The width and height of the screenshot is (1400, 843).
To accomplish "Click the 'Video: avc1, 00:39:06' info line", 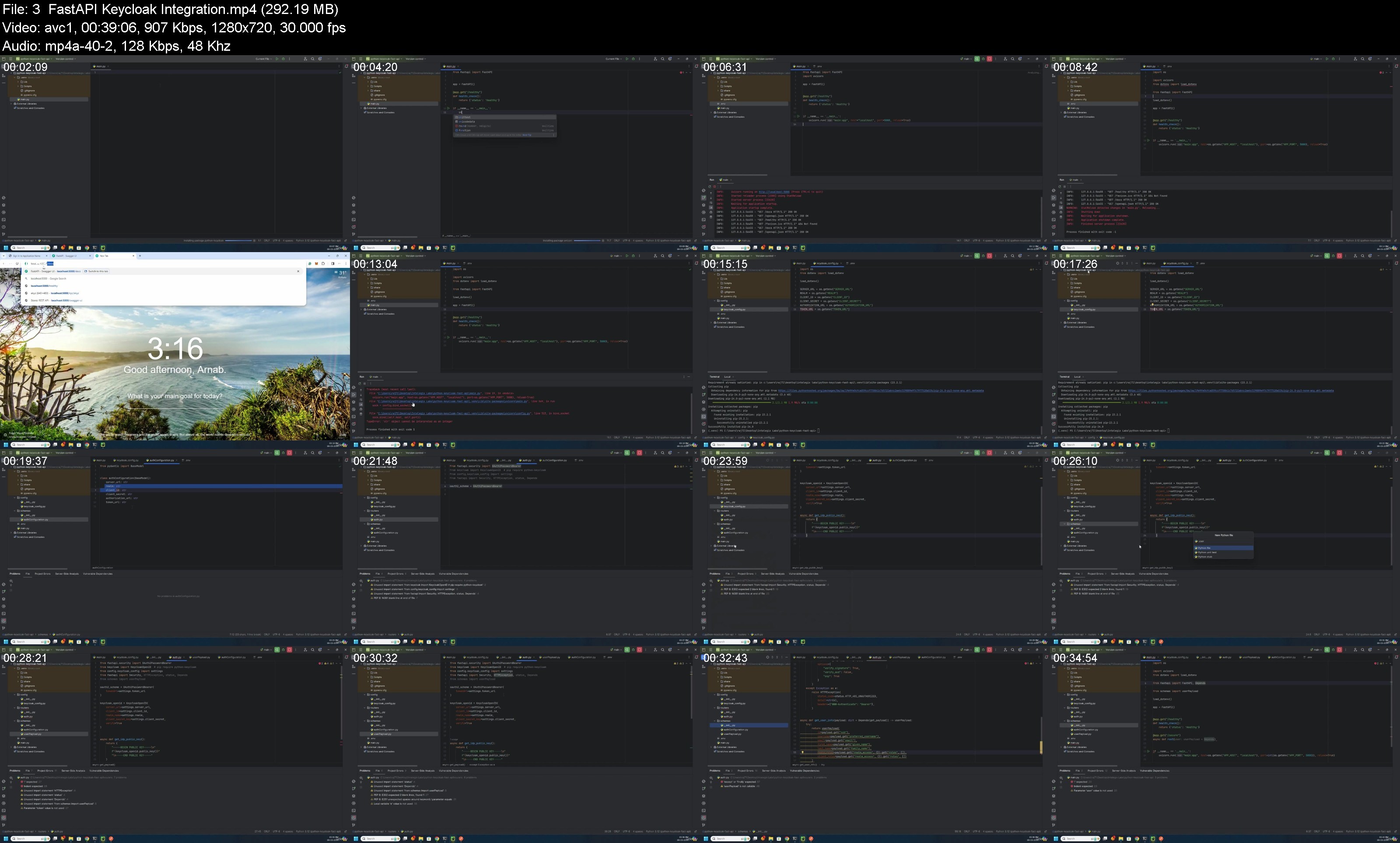I will [x=174, y=27].
